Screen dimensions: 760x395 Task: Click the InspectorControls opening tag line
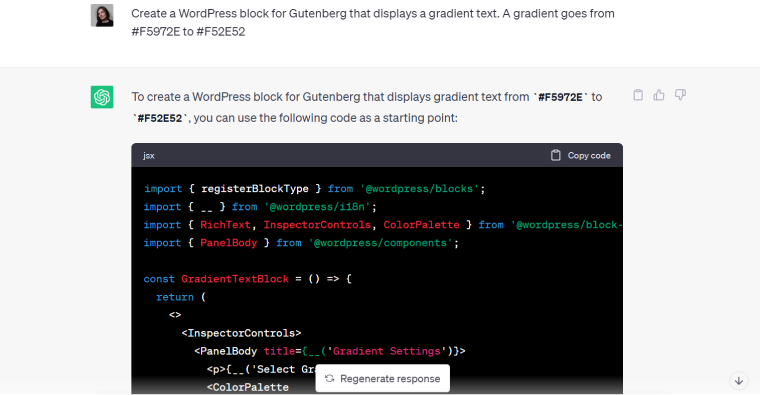click(x=241, y=333)
